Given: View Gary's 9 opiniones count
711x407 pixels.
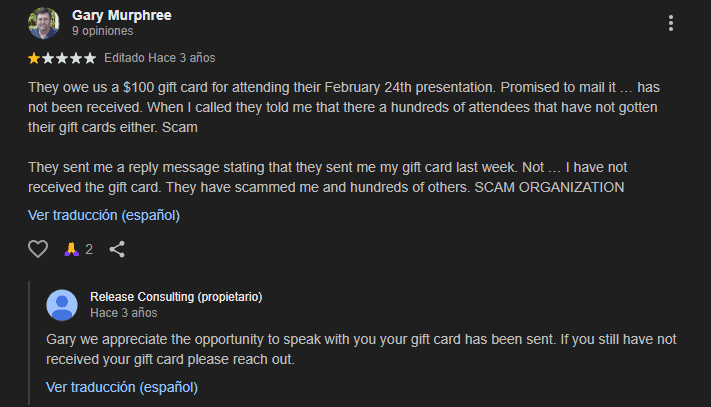Looking at the screenshot, I should 102,31.
